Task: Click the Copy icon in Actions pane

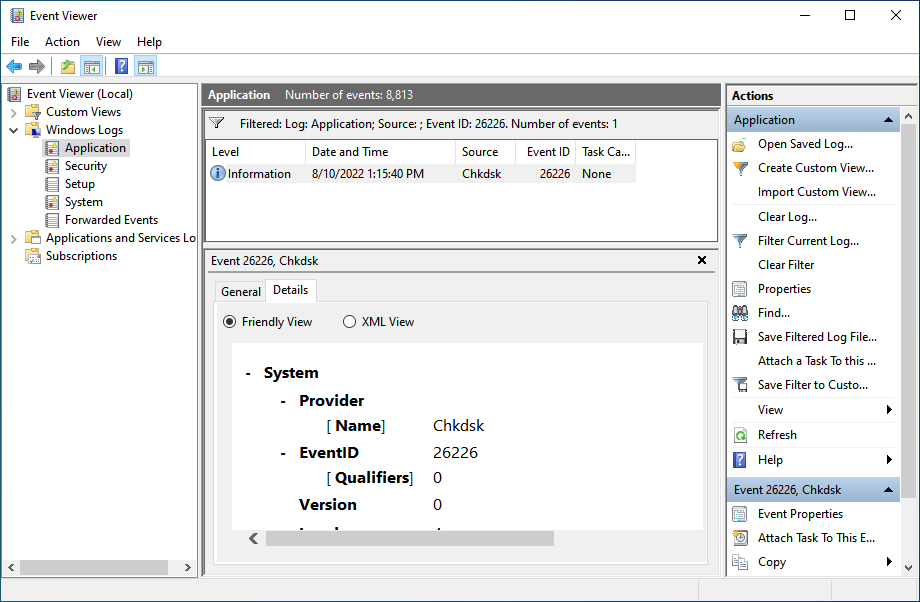Action: [740, 562]
